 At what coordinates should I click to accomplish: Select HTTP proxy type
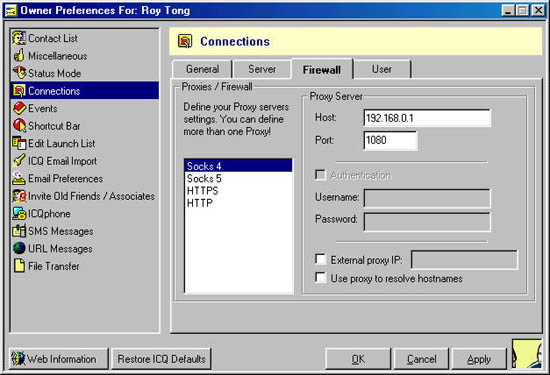[x=238, y=203]
